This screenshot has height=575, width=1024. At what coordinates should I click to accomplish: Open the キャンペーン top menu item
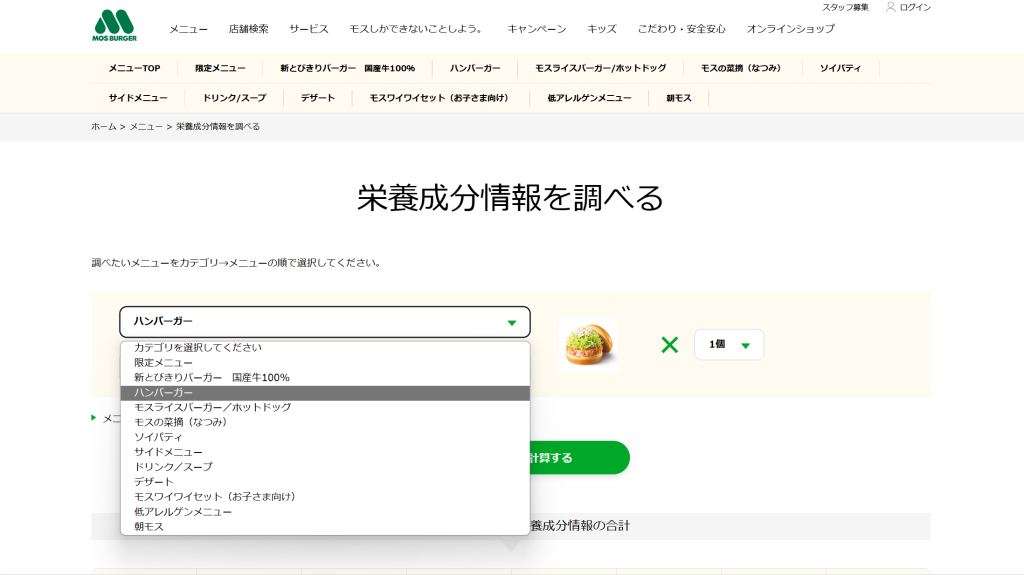(x=536, y=29)
